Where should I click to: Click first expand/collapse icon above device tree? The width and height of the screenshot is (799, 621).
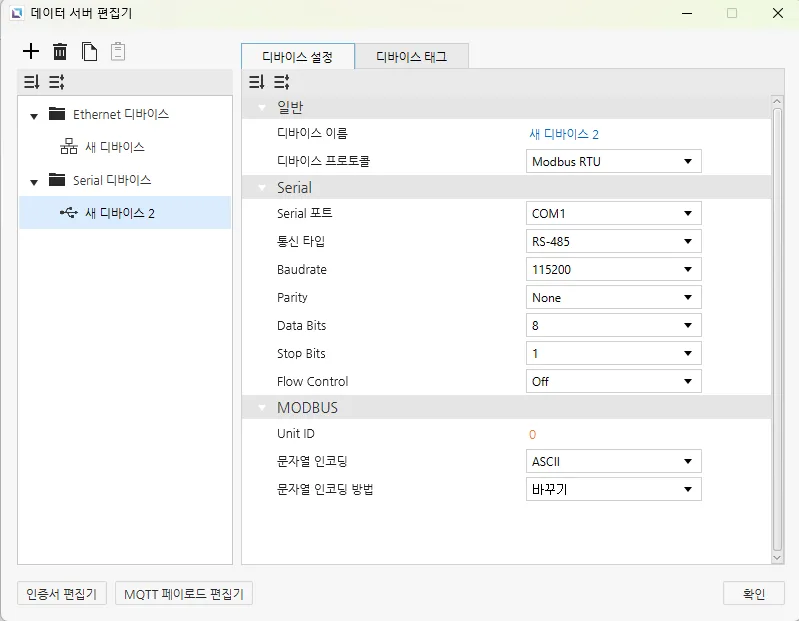[x=31, y=82]
